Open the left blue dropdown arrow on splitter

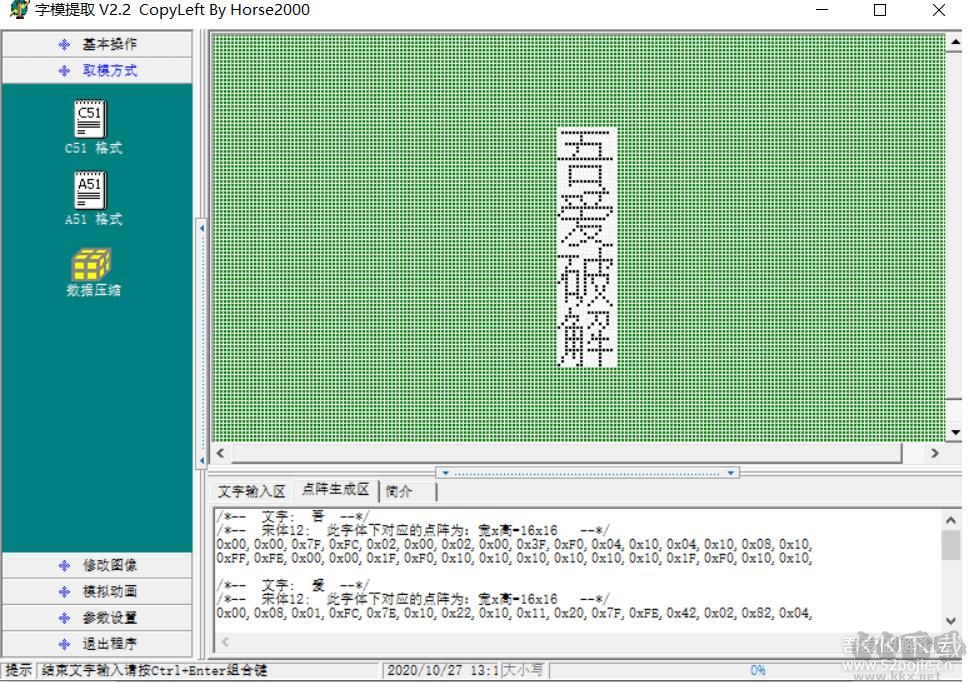point(443,473)
